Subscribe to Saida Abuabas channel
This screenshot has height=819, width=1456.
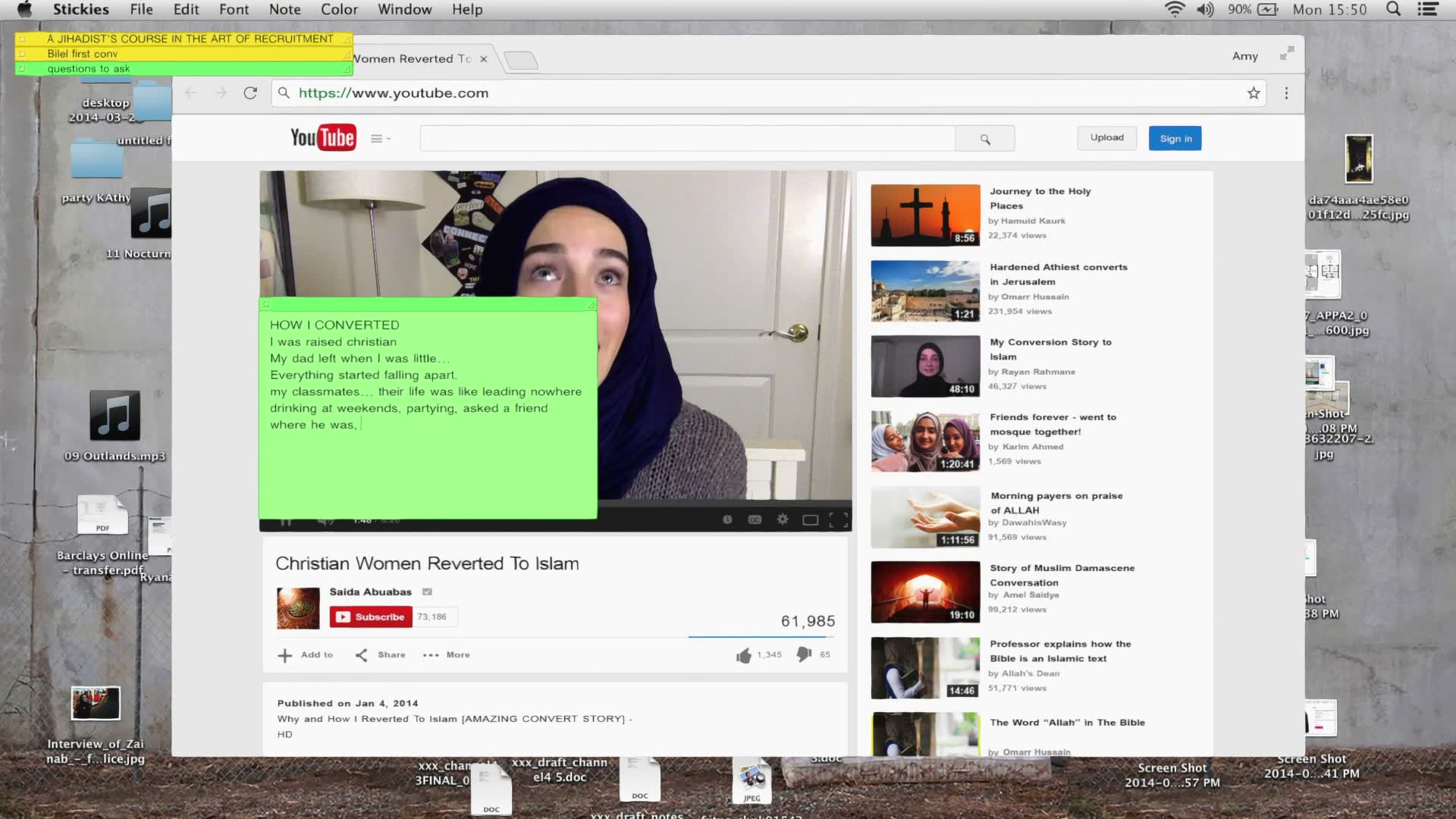tap(371, 617)
